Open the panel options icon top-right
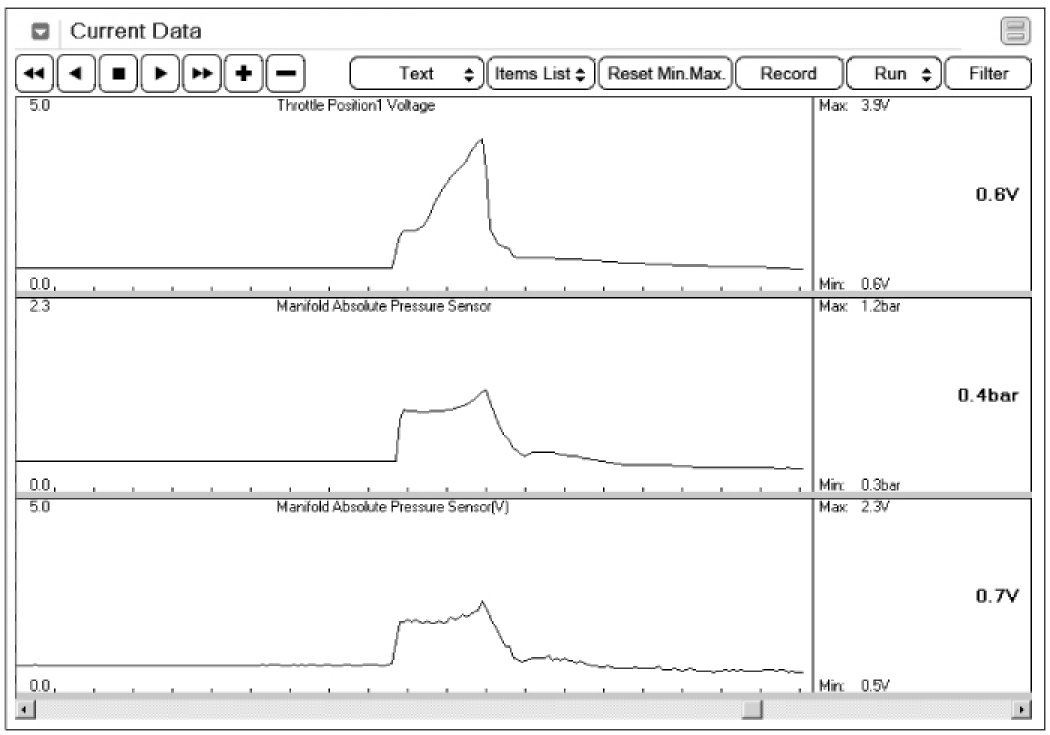The height and width of the screenshot is (735, 1050). [x=1016, y=32]
